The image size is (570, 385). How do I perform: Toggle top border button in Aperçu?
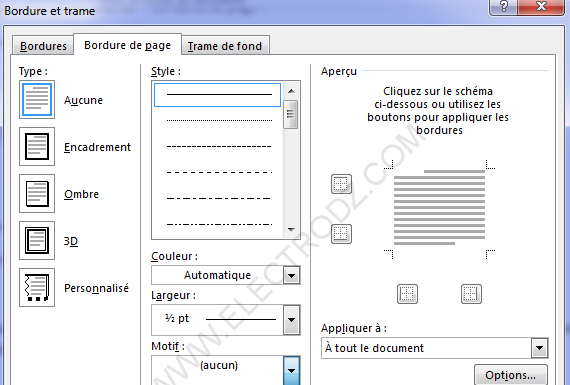pos(341,184)
